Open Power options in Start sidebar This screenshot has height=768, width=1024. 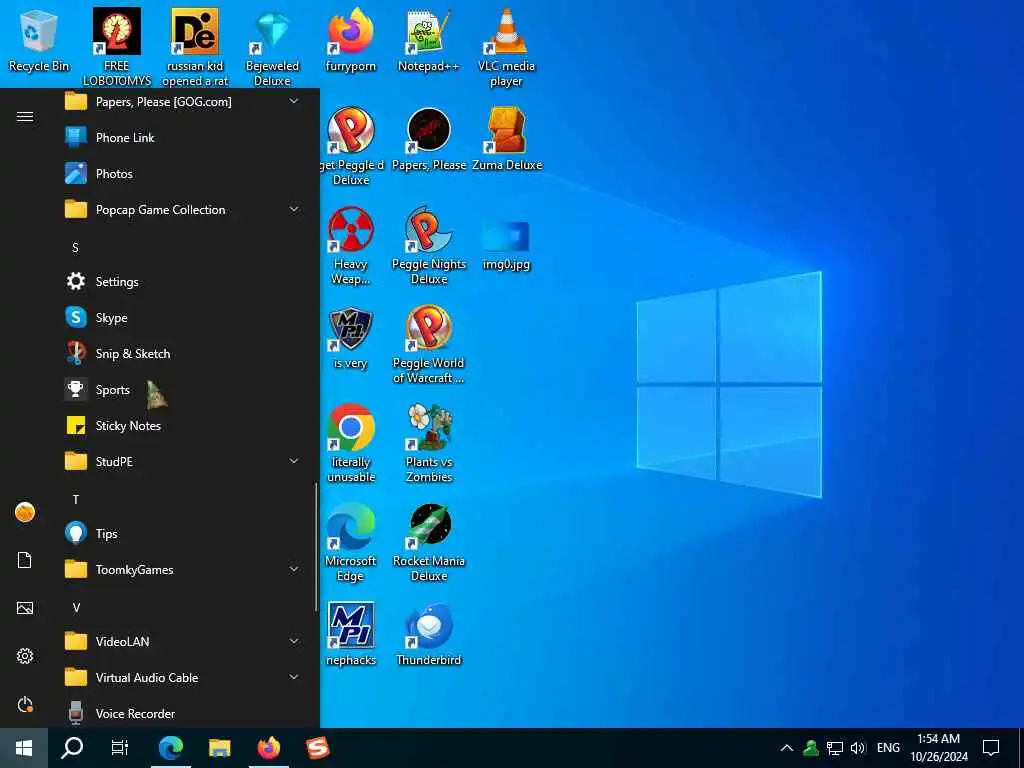tap(25, 705)
